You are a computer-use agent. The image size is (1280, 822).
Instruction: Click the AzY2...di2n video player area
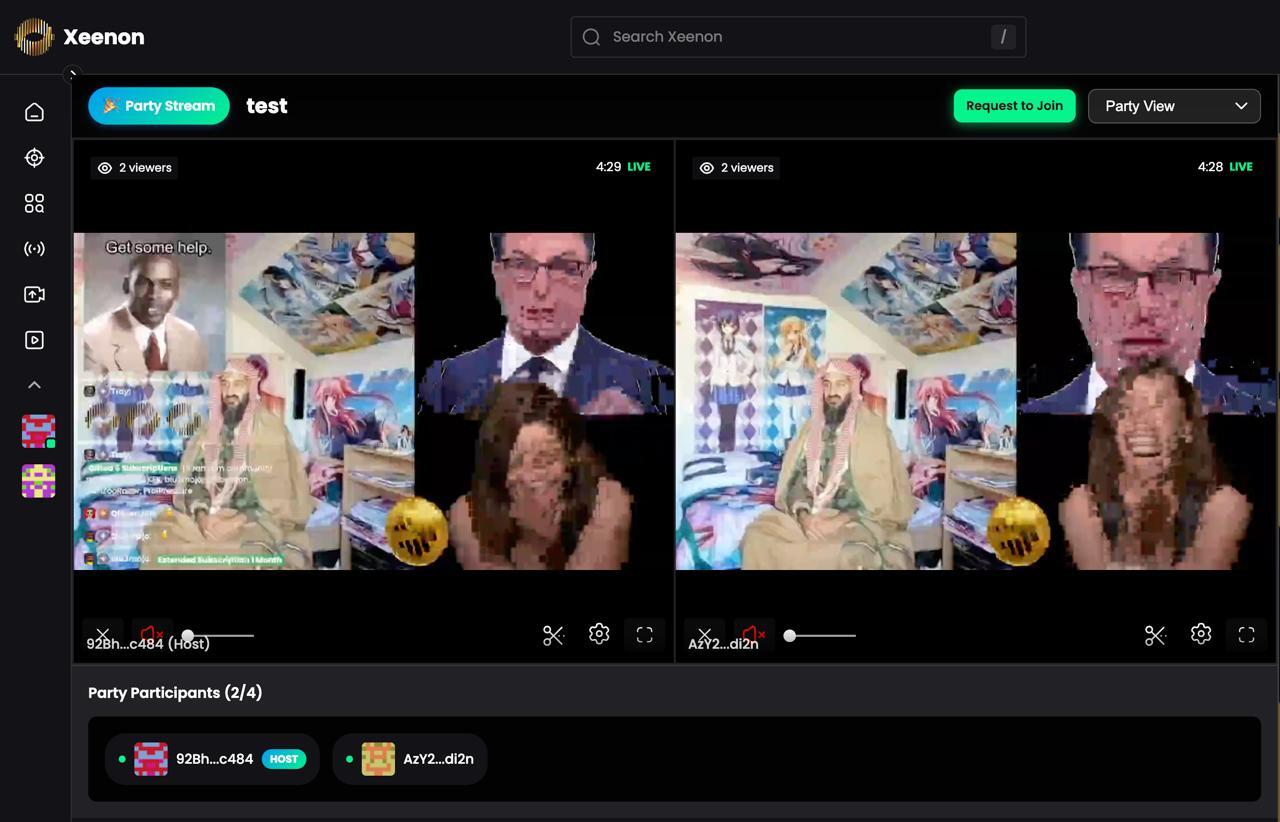[975, 401]
